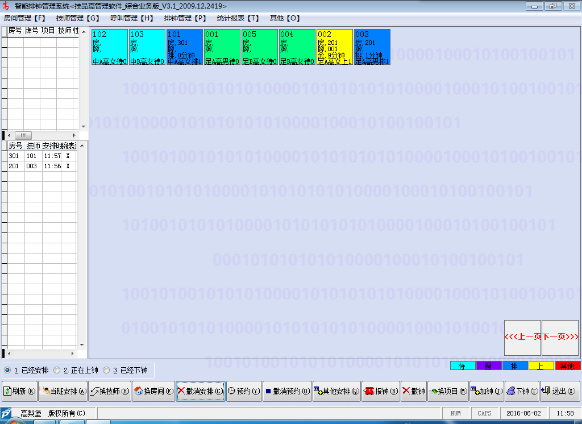Click the 加钟 icon button

tap(487, 391)
